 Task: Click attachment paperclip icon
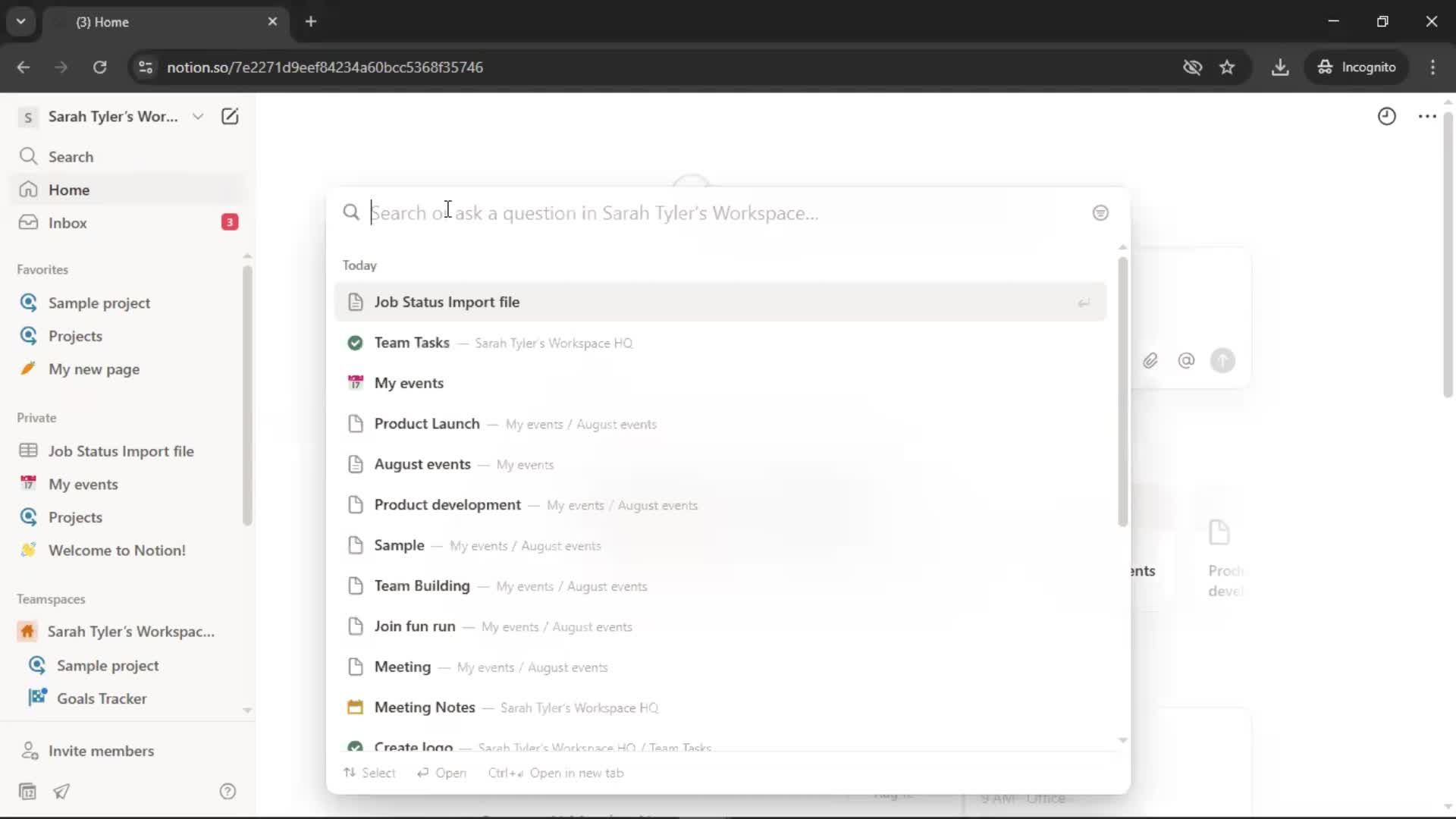(1150, 360)
